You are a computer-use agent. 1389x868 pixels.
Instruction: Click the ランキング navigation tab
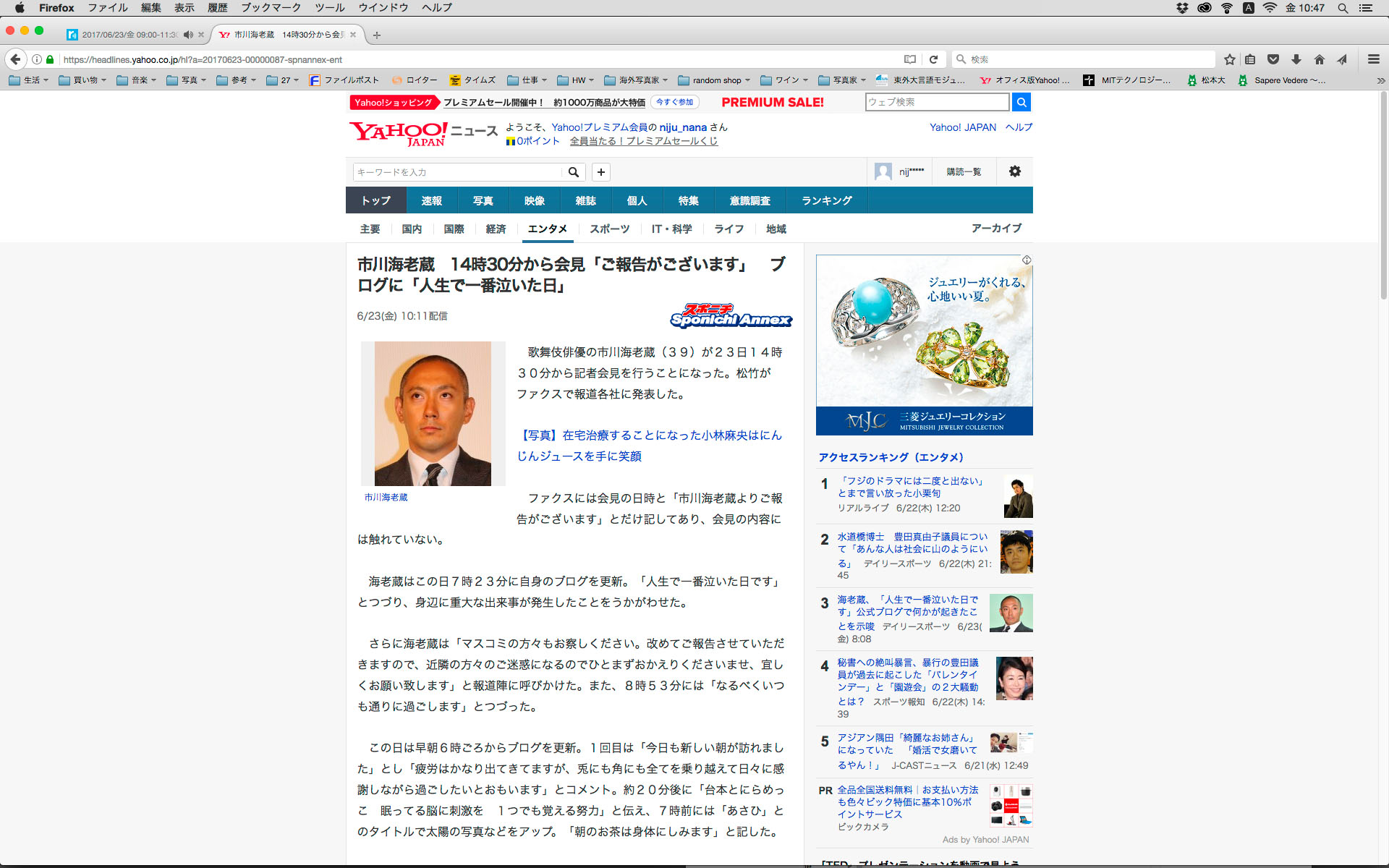pyautogui.click(x=826, y=200)
